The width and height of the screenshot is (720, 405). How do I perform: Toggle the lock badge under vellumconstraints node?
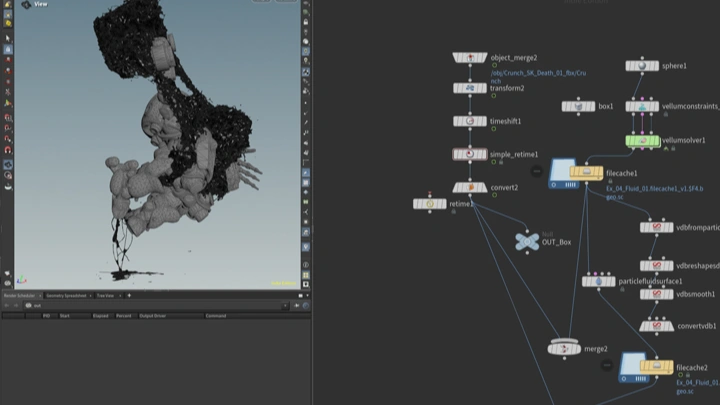(665, 114)
